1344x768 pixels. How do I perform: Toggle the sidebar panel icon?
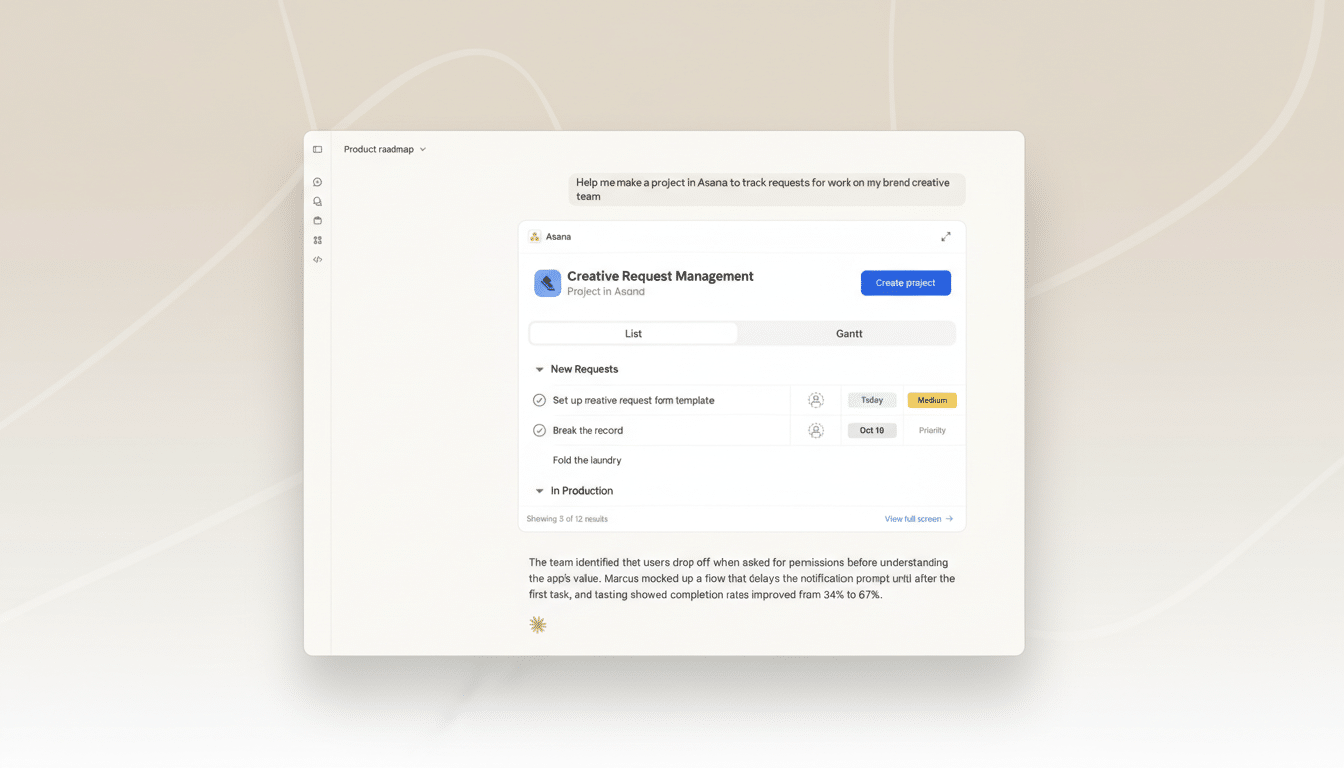pos(317,148)
